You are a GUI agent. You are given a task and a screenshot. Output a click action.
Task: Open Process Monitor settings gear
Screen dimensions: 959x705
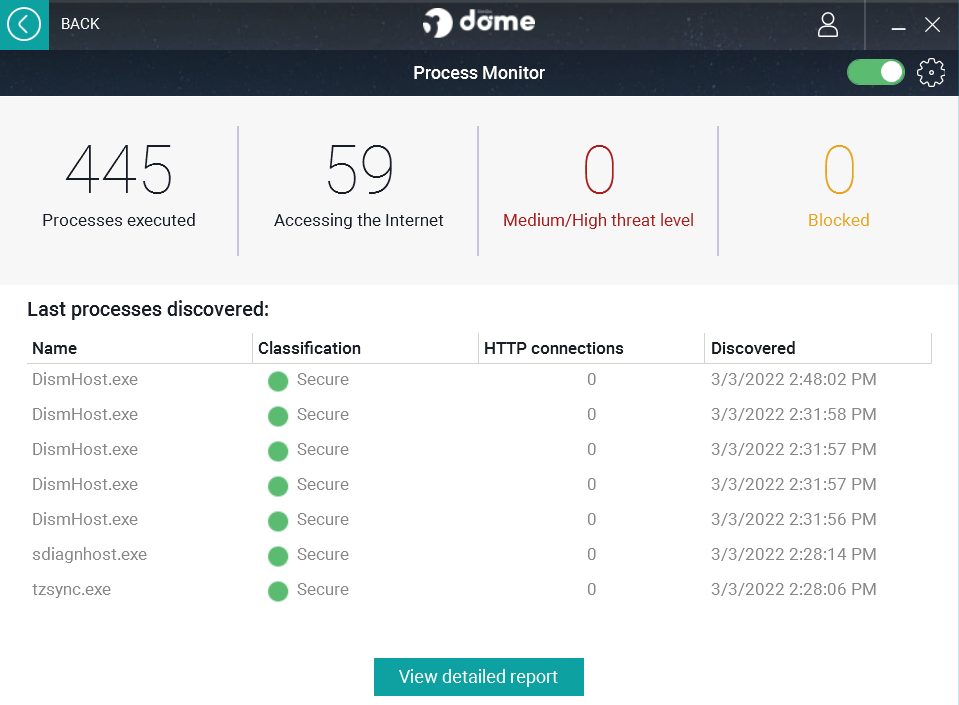tap(931, 72)
